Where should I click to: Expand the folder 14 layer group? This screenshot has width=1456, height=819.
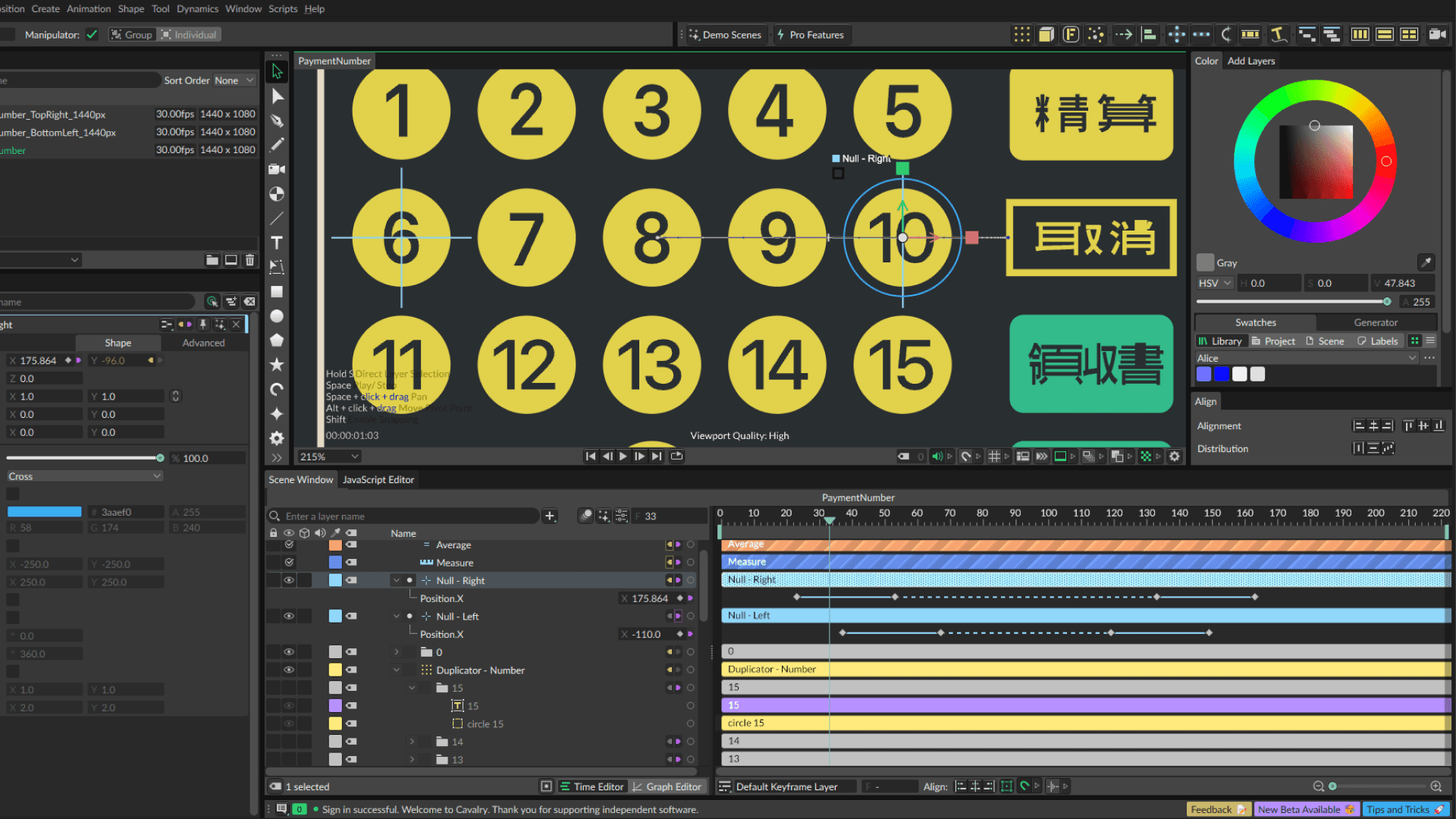412,742
